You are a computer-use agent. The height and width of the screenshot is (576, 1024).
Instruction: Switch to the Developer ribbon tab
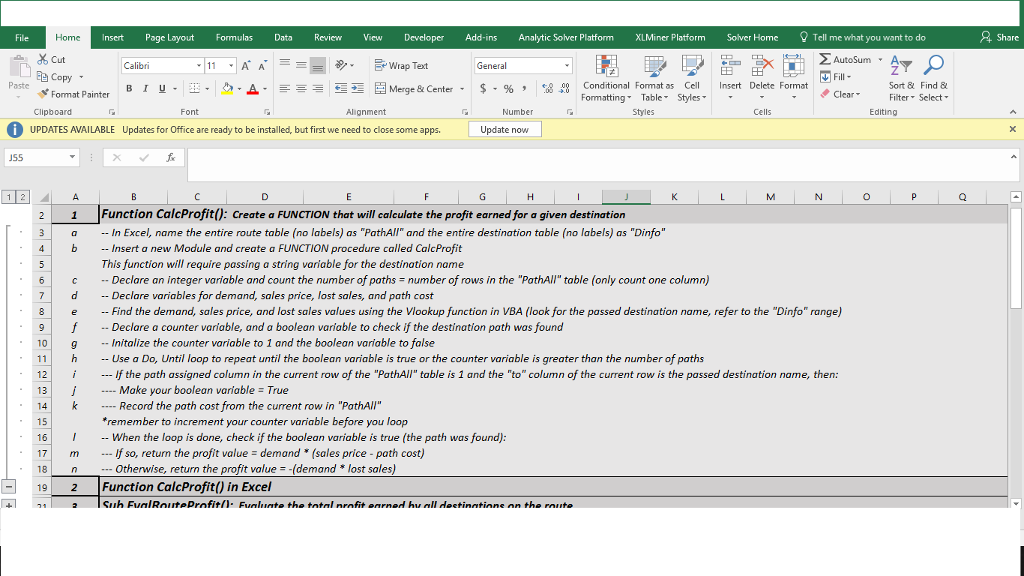tap(423, 37)
